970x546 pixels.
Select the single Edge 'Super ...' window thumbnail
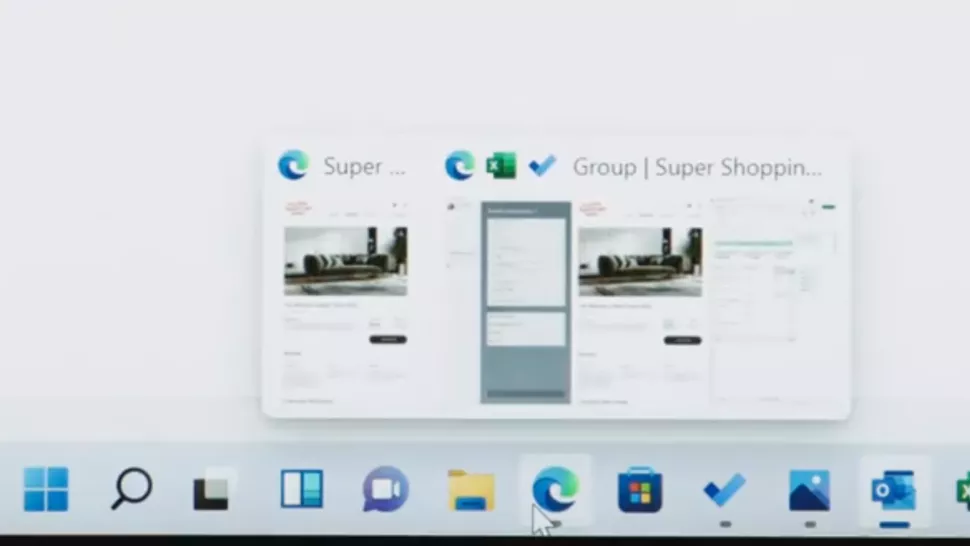point(345,302)
